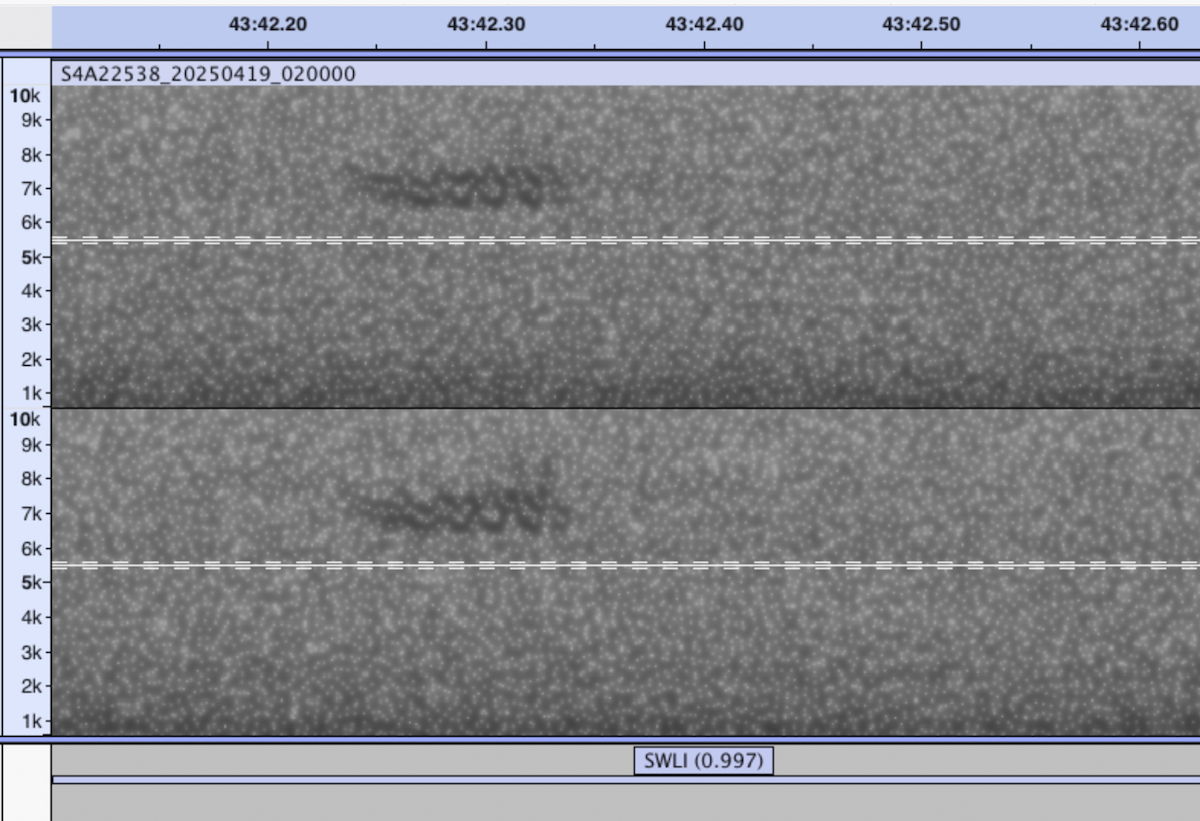Click the divider between the two channels
The height and width of the screenshot is (821, 1200).
[x=620, y=408]
